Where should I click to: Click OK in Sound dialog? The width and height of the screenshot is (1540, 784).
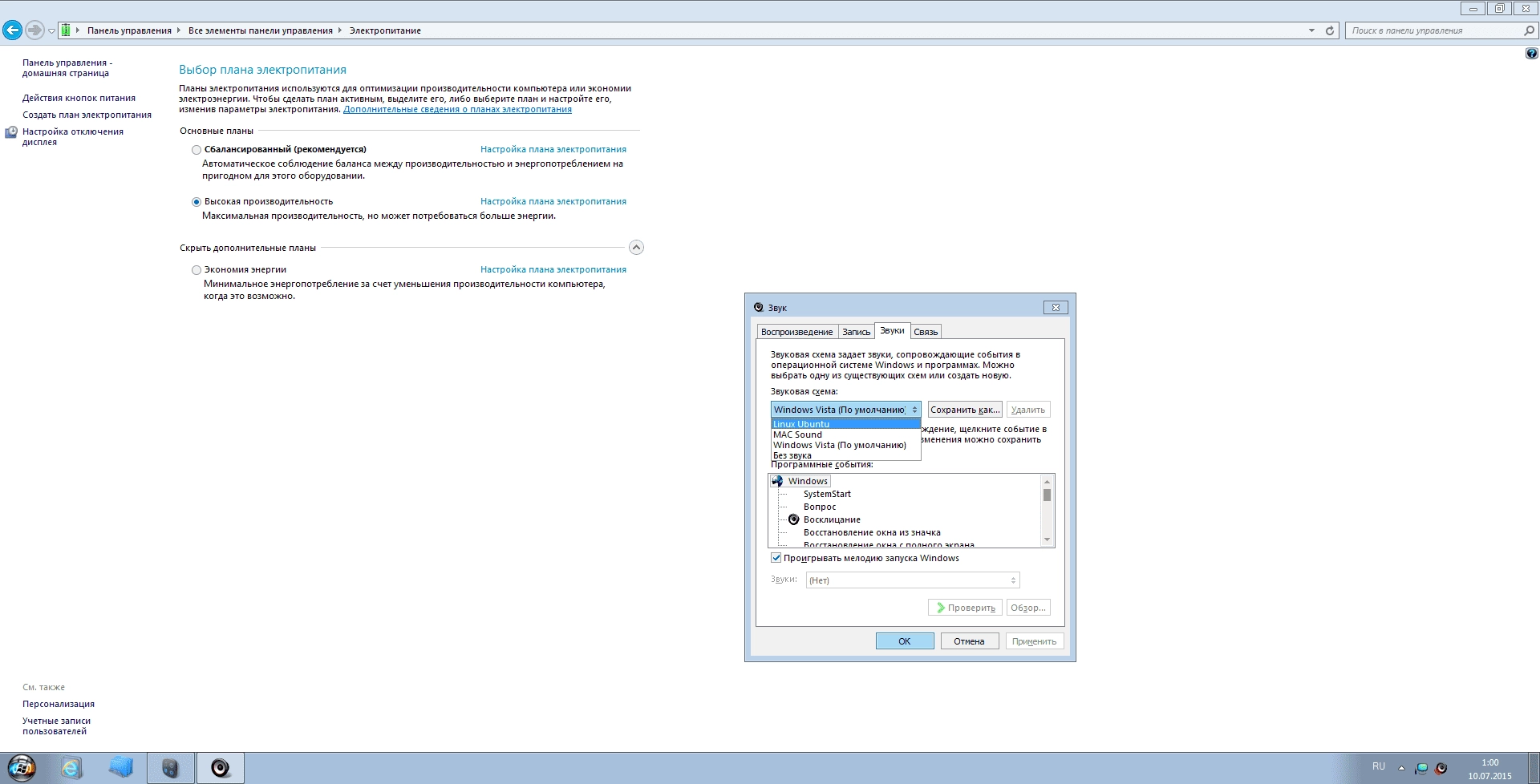(905, 641)
